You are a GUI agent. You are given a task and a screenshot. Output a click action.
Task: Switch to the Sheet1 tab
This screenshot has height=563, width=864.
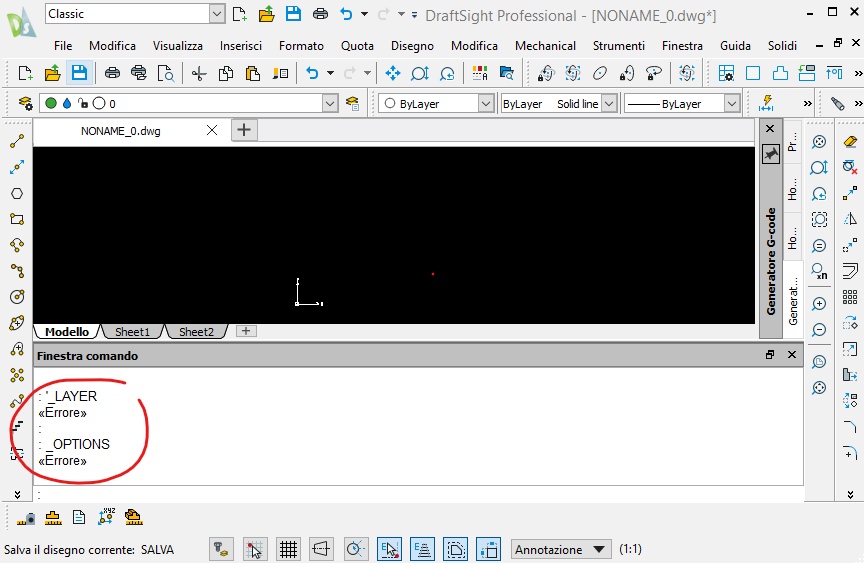pos(132,332)
